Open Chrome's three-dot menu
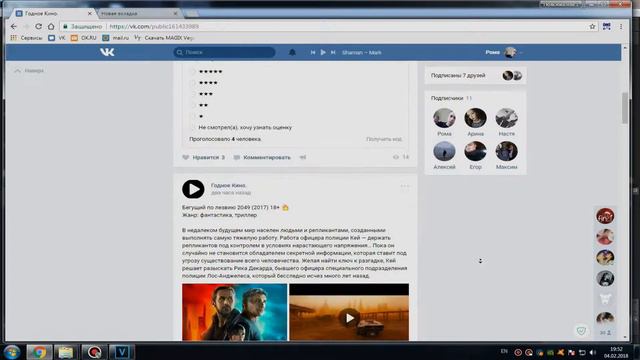 click(621, 26)
